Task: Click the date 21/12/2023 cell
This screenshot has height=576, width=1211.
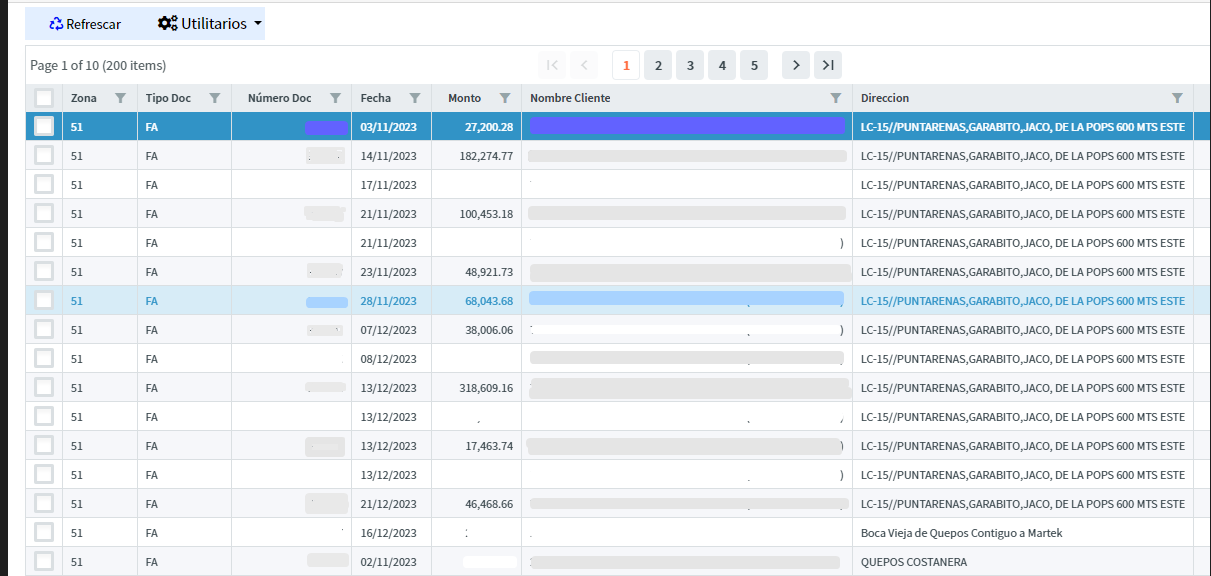Action: (x=391, y=504)
